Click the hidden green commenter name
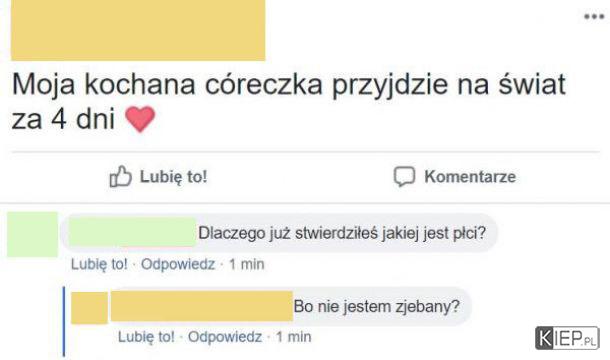Viewport: 610px width, 360px height. [133, 232]
